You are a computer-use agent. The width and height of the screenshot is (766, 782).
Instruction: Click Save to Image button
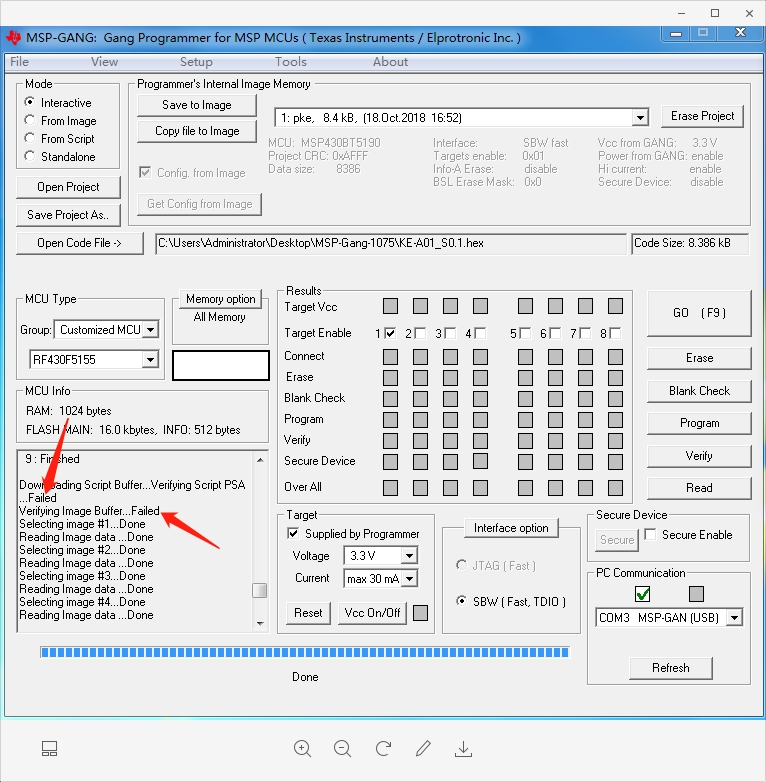click(197, 105)
